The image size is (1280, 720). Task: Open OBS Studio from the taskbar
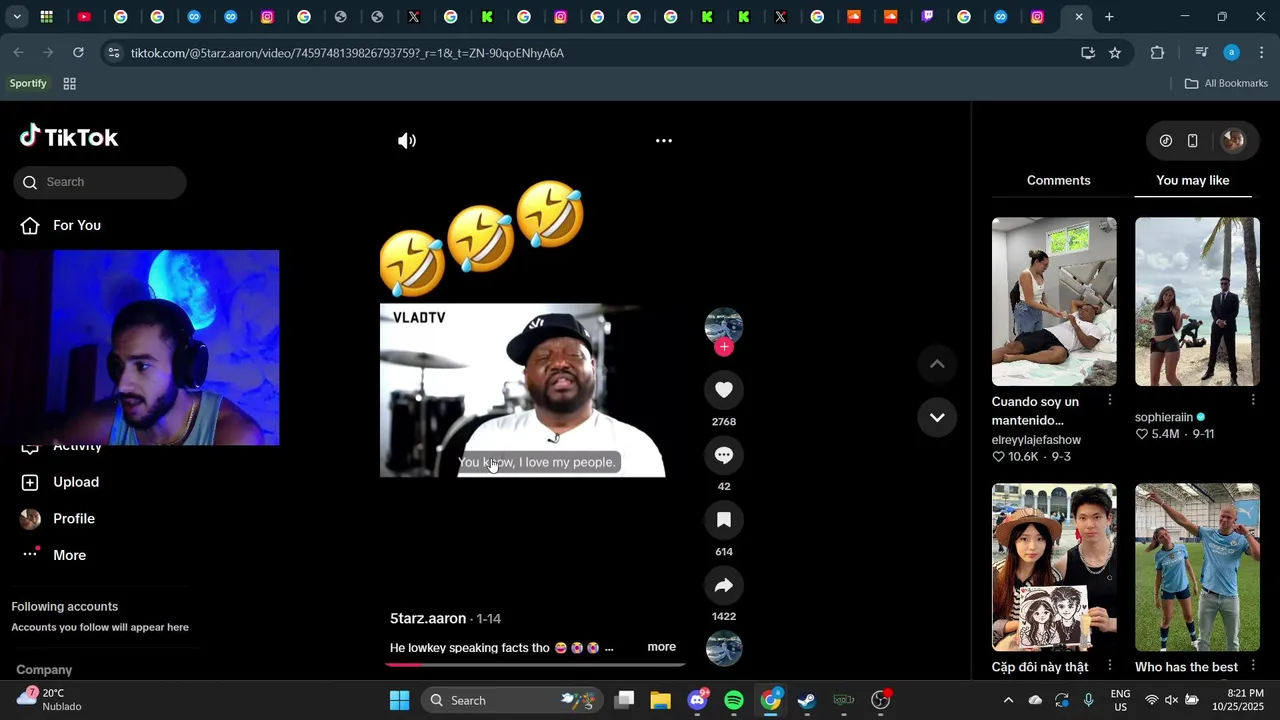880,700
